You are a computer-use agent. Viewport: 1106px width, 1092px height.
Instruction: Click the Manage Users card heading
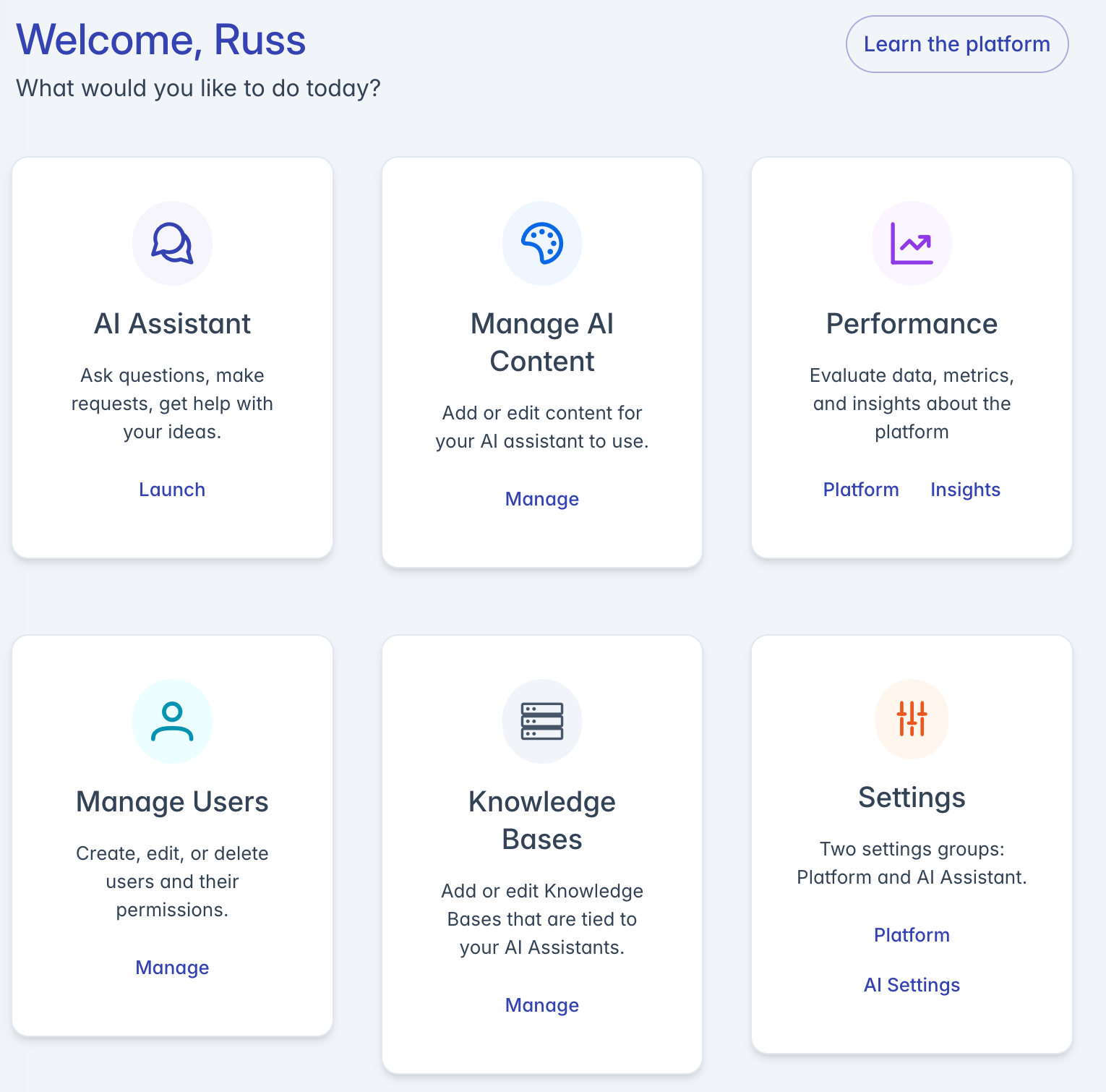click(x=172, y=801)
